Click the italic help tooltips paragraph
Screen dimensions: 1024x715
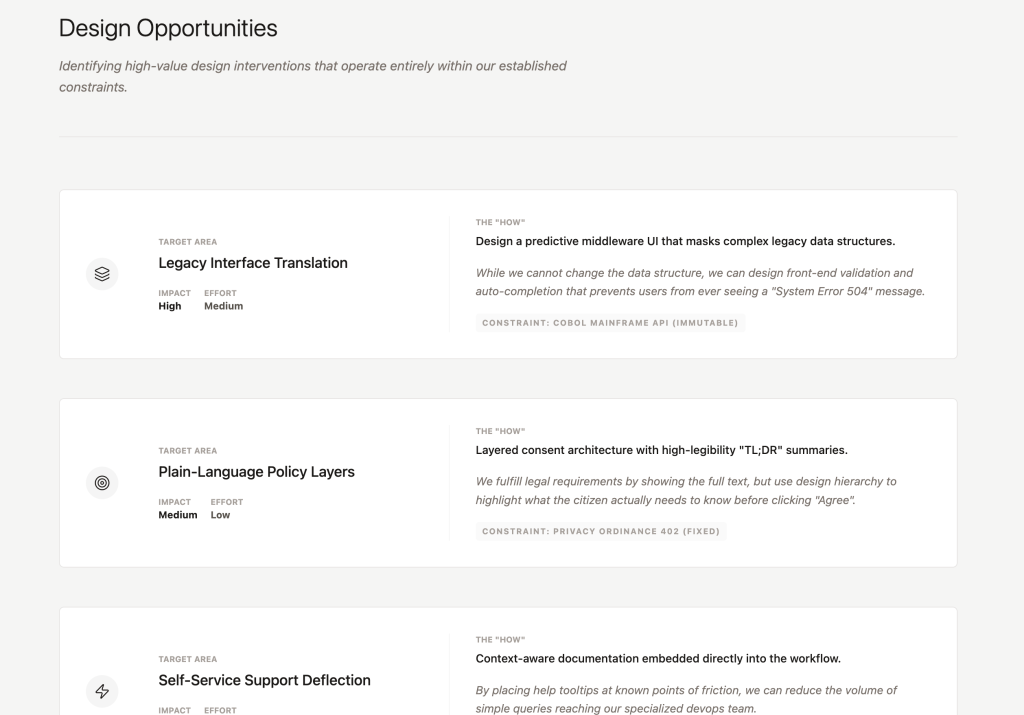pyautogui.click(x=686, y=699)
